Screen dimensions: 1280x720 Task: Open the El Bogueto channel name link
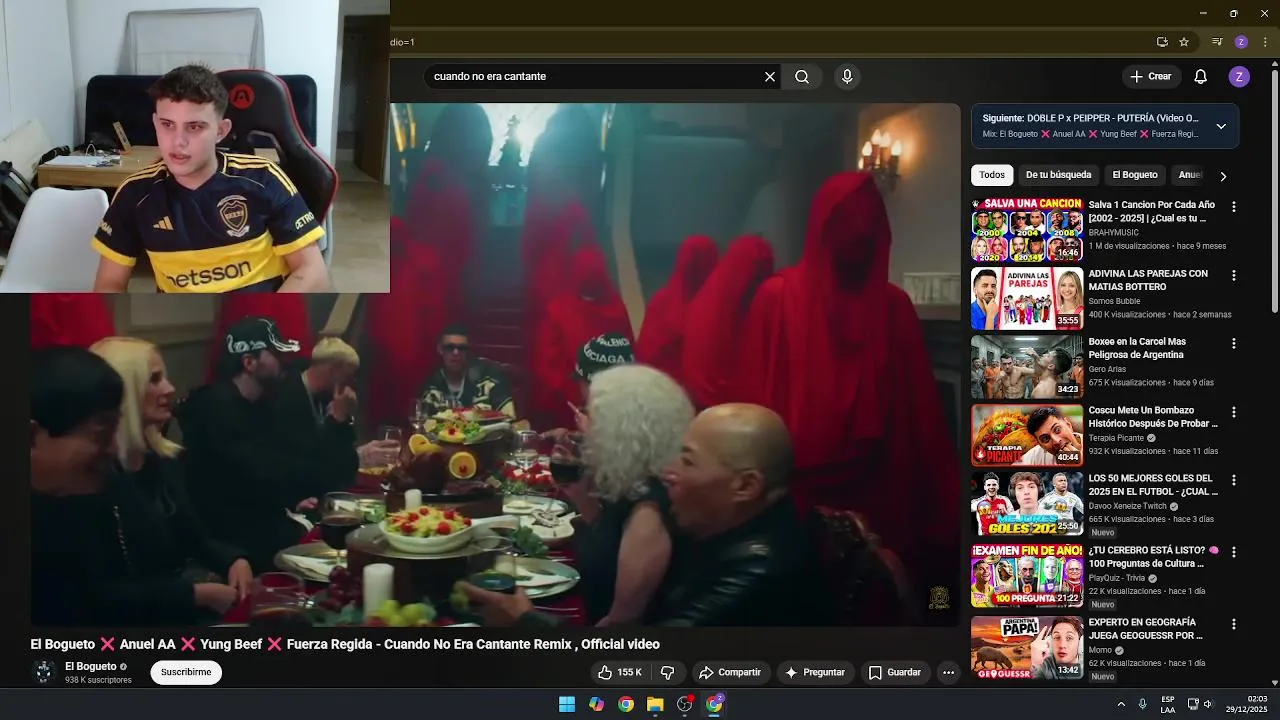pos(91,666)
